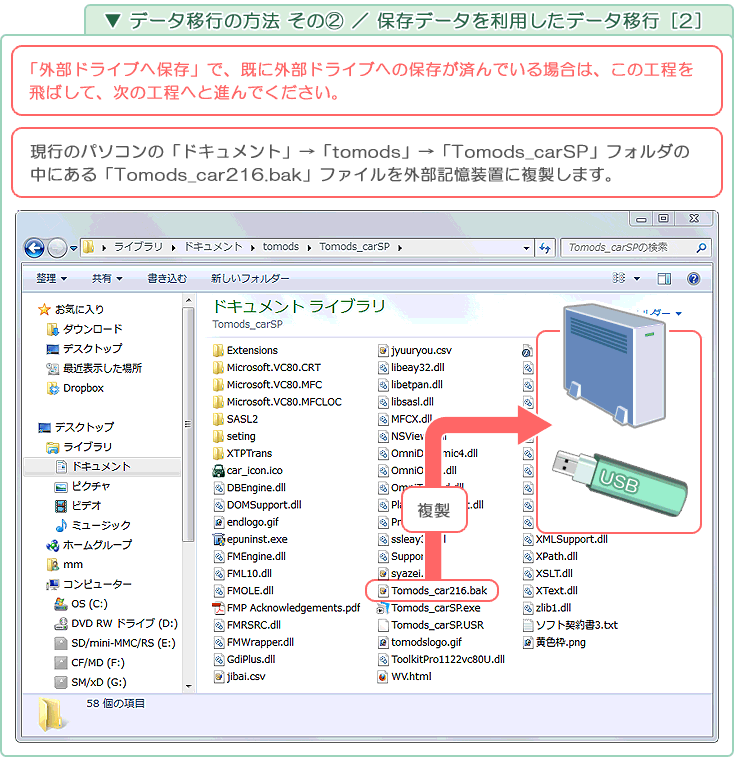Select ライブラリ in the address breadcrumb
Screen dimensions: 735x760
139,247
